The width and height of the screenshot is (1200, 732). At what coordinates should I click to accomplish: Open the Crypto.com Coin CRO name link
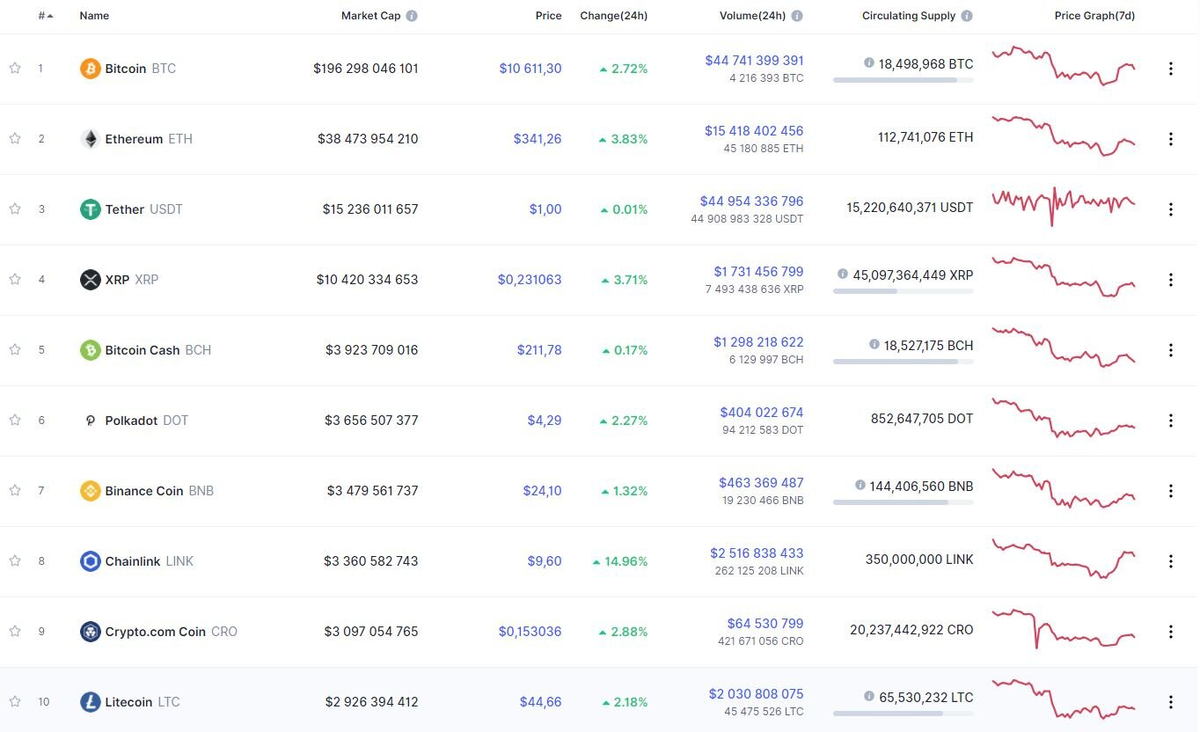click(x=171, y=631)
